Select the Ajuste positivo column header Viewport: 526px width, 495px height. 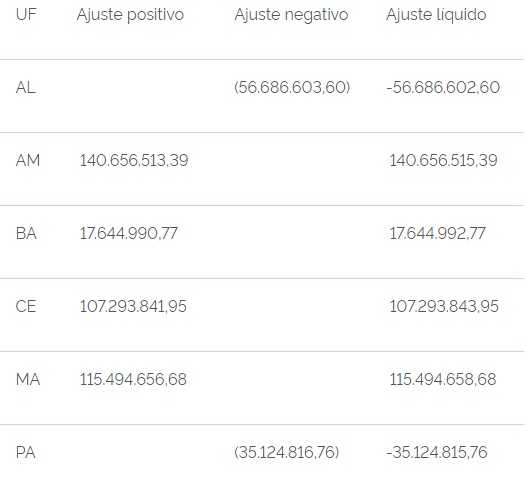click(x=130, y=15)
